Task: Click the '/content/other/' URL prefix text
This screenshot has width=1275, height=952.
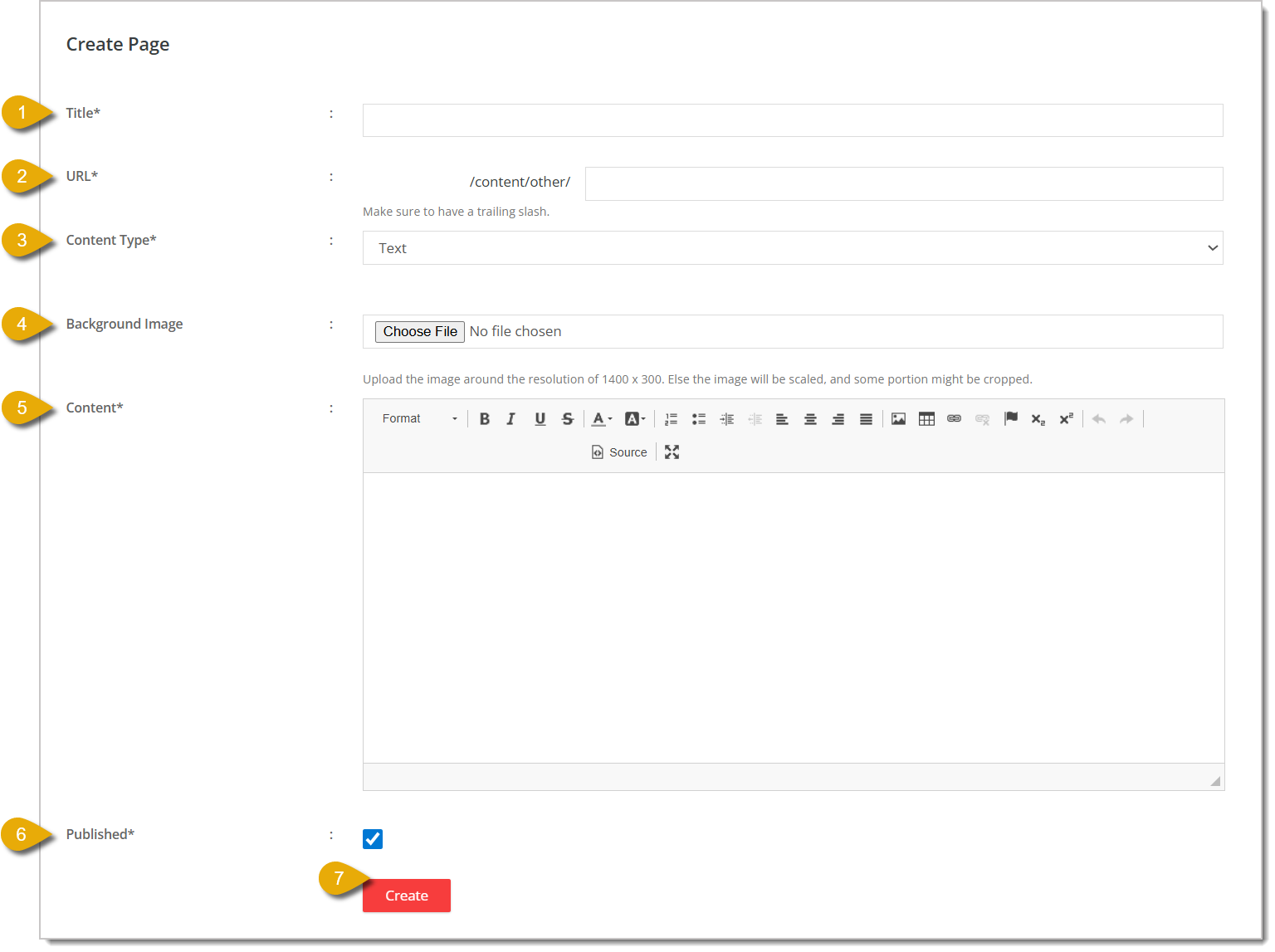Action: click(520, 182)
